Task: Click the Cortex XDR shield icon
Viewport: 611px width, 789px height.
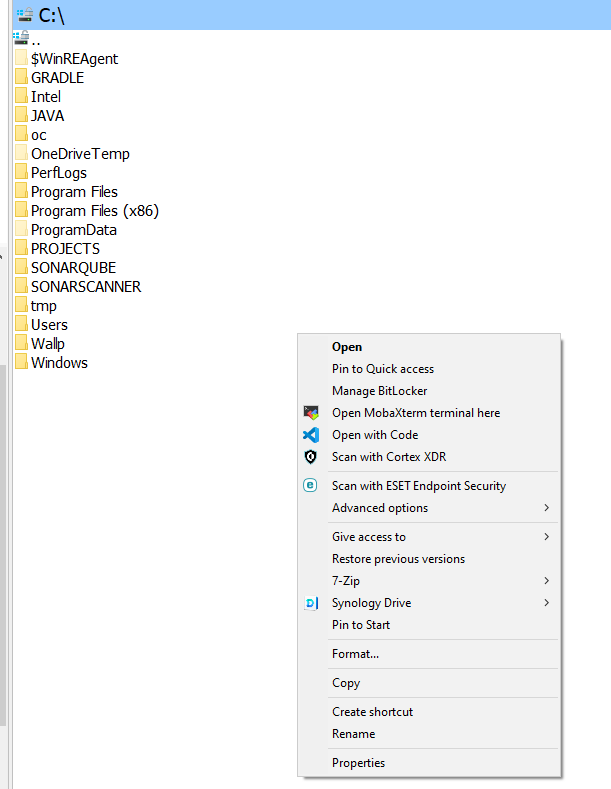Action: [x=311, y=457]
